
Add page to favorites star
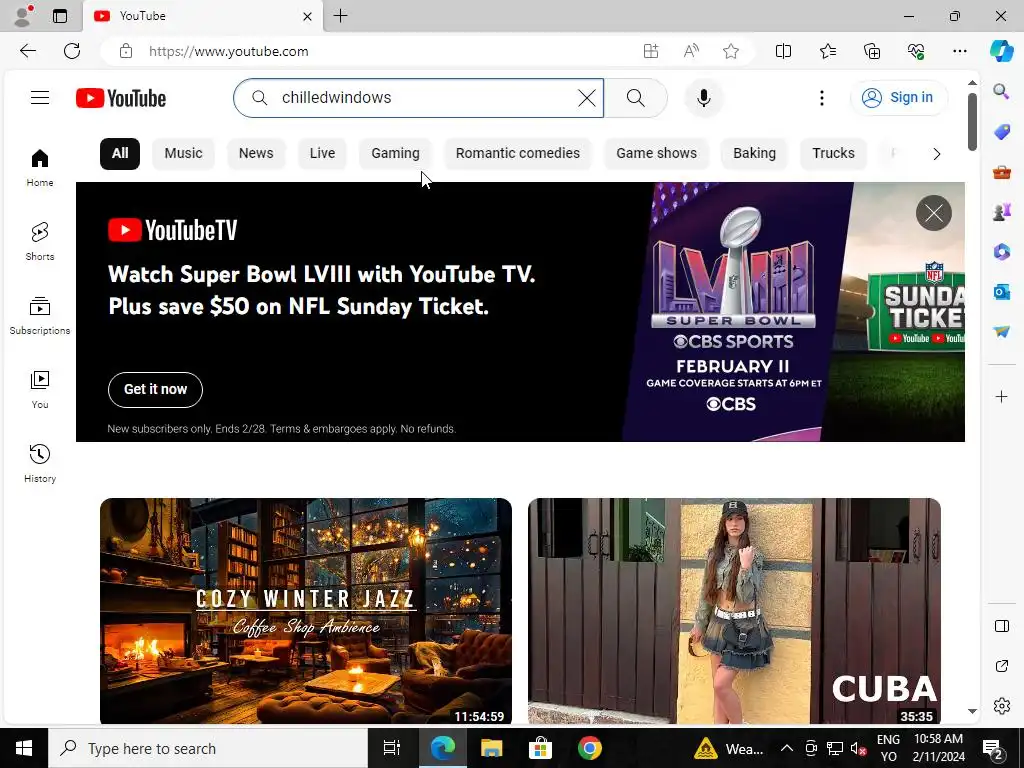(731, 52)
